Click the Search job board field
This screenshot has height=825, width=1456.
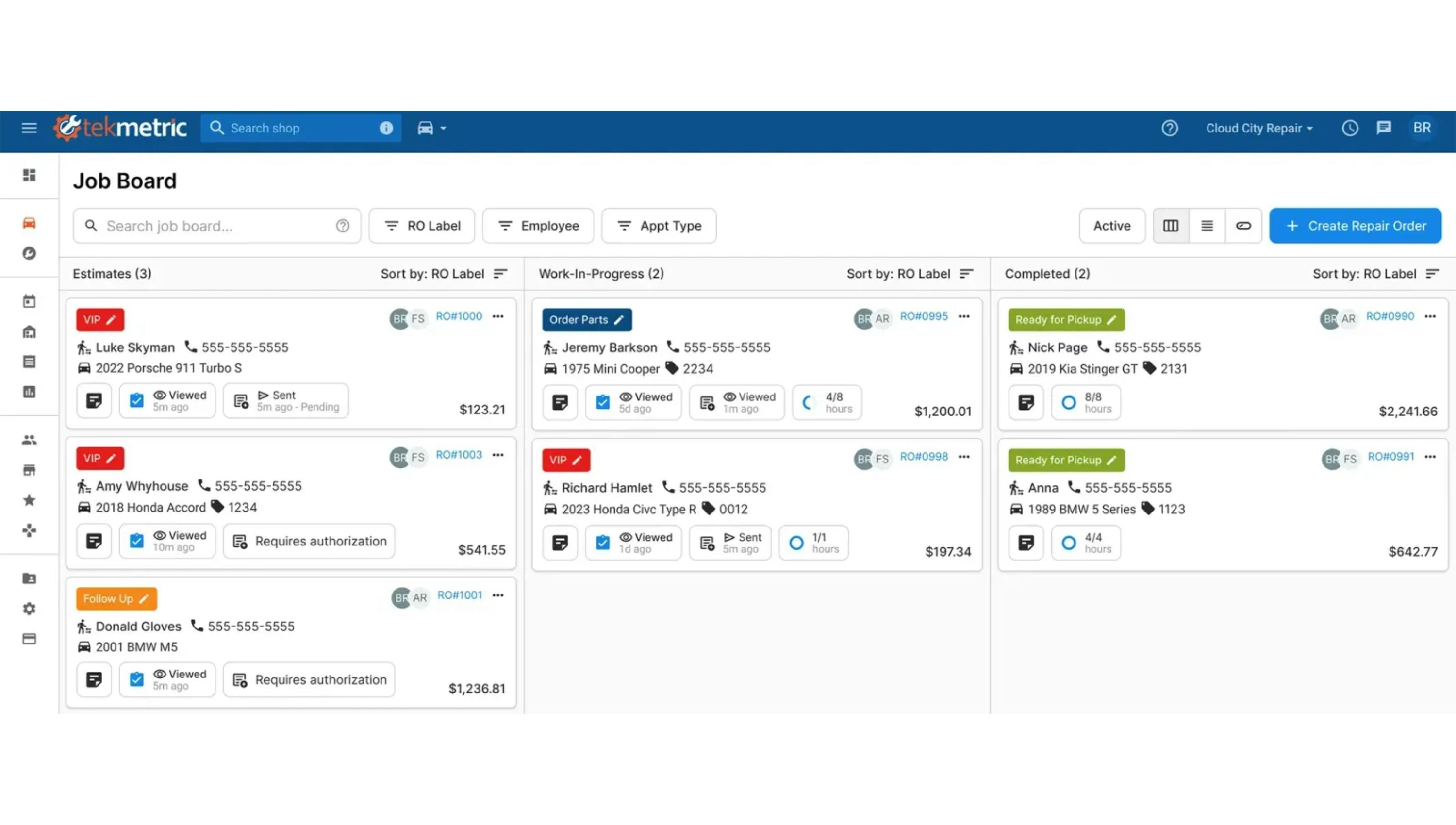215,226
